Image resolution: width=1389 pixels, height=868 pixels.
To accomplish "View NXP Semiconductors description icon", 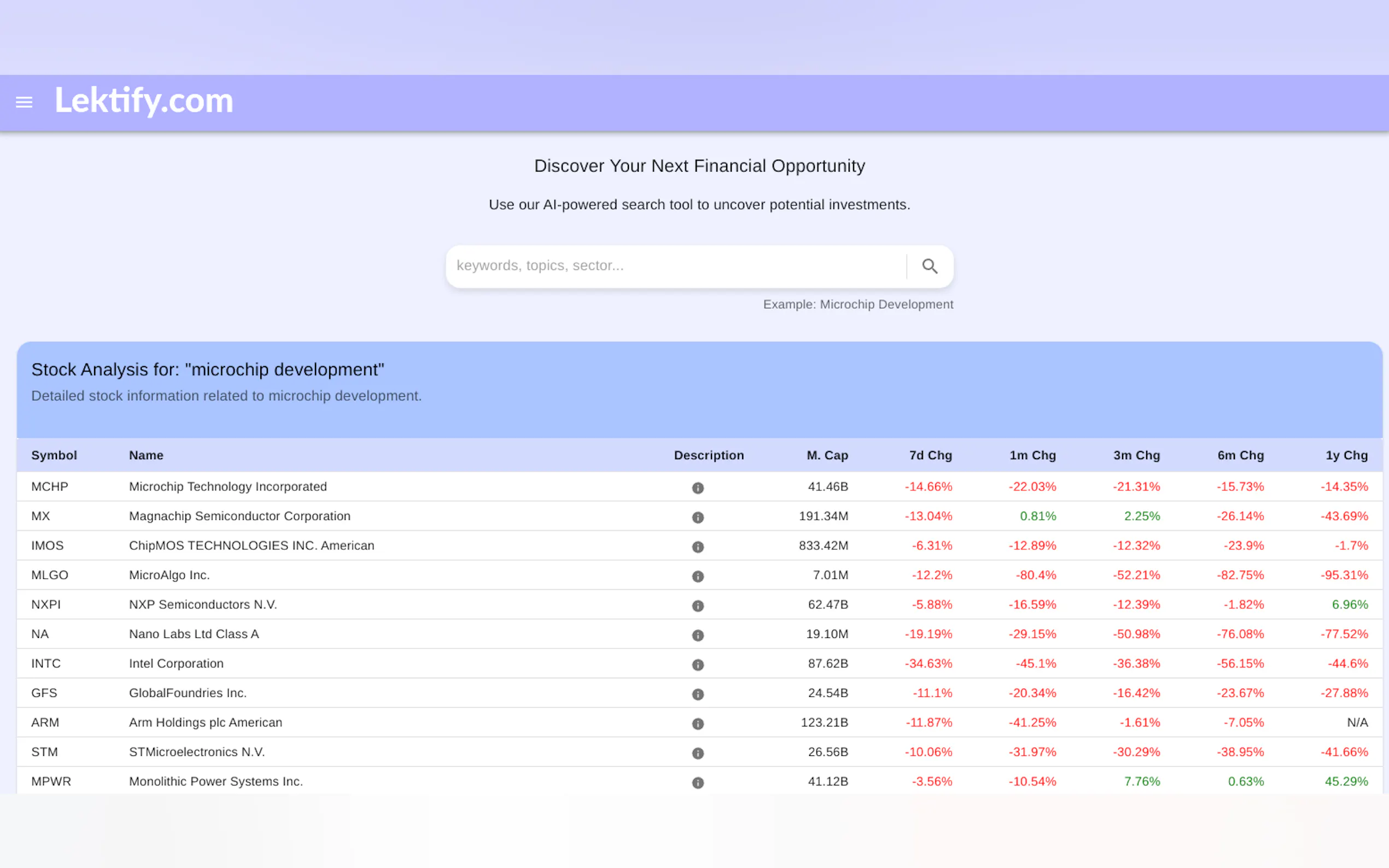I will point(698,605).
